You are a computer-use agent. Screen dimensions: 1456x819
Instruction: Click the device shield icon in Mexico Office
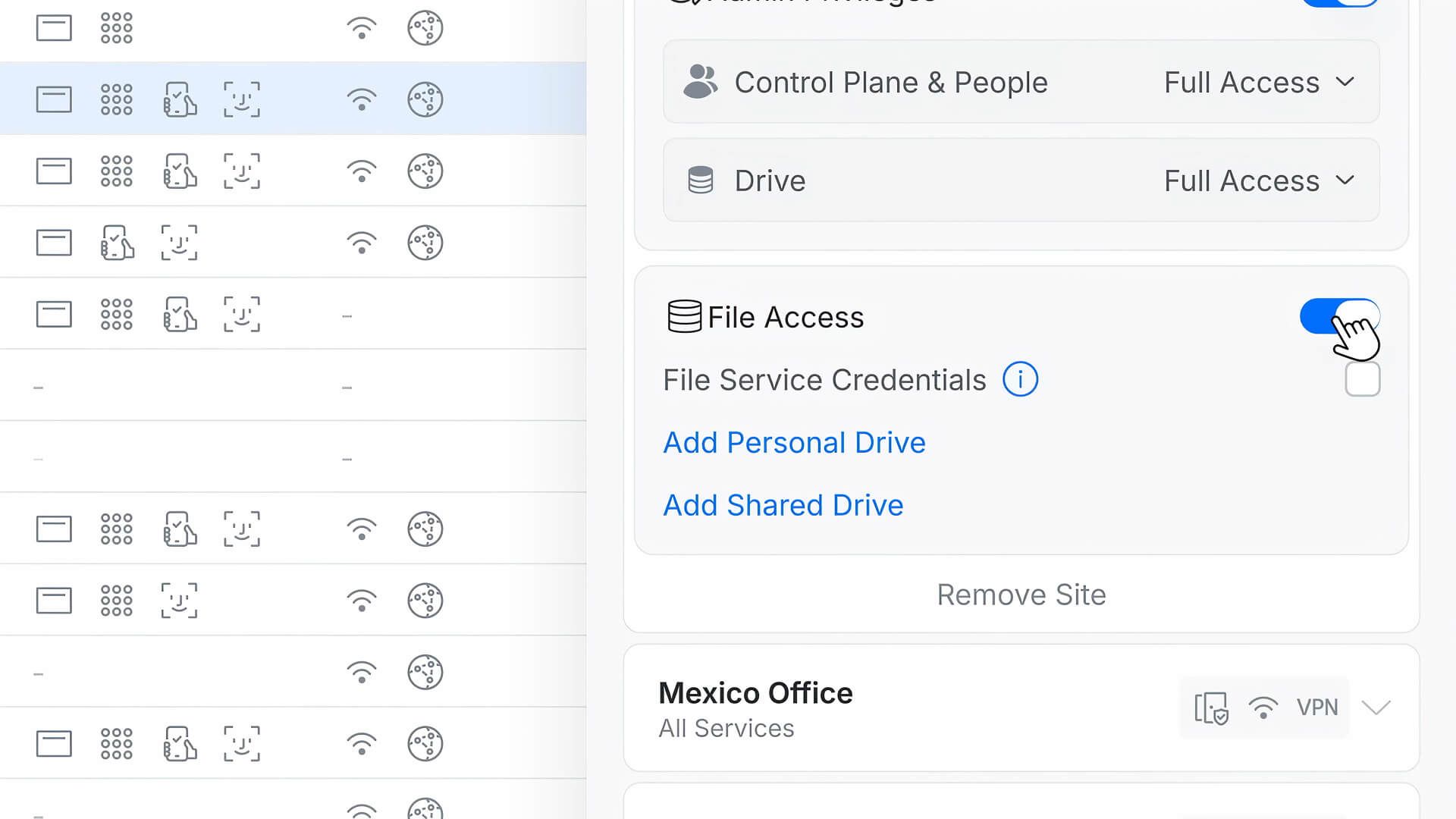[1211, 708]
